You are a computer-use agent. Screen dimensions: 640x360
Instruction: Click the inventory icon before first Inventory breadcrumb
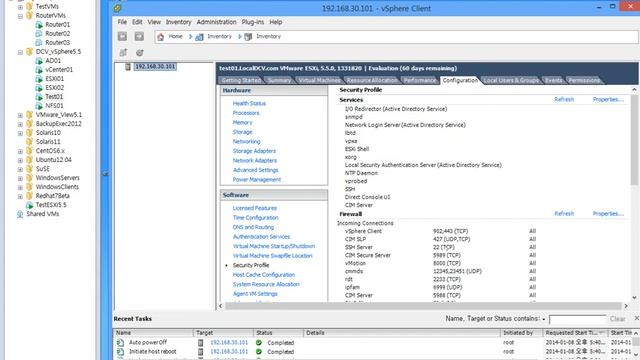pos(199,37)
